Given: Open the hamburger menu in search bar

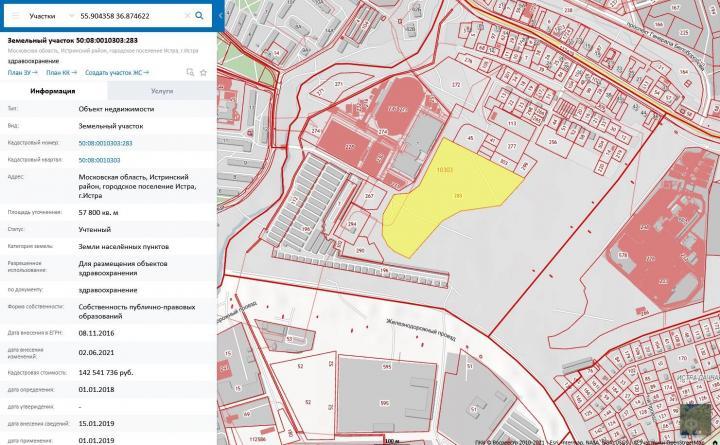Looking at the screenshot, I should (13, 16).
